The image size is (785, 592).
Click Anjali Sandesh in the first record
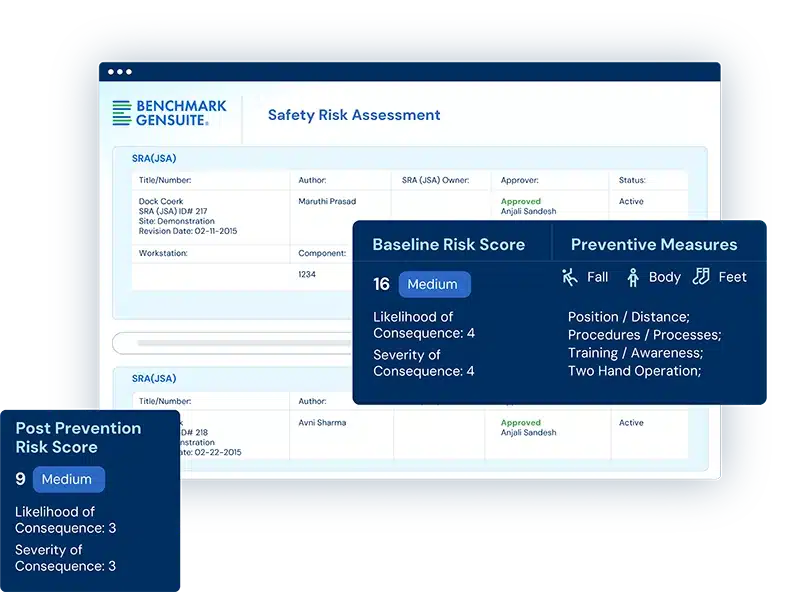point(528,211)
